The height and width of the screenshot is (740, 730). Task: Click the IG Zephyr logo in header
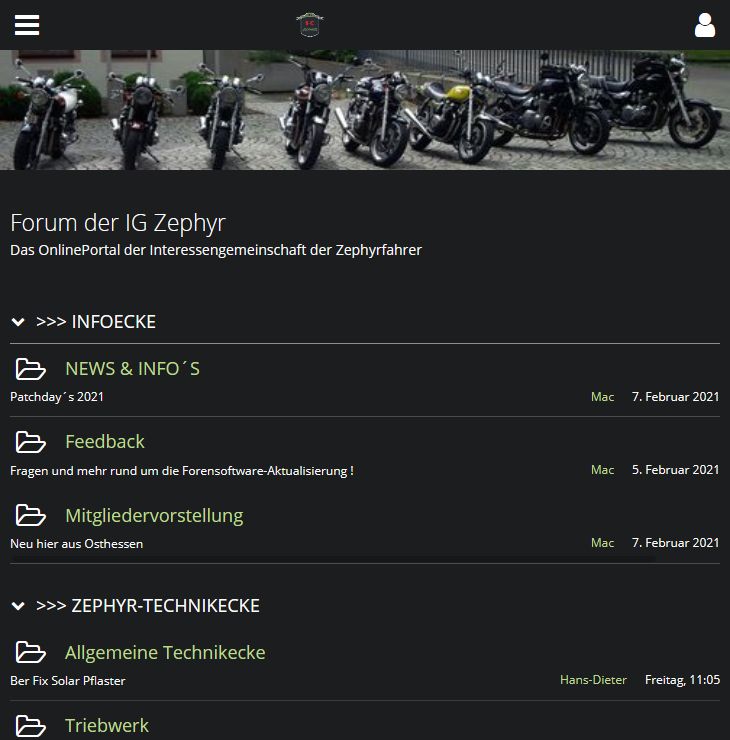point(310,25)
